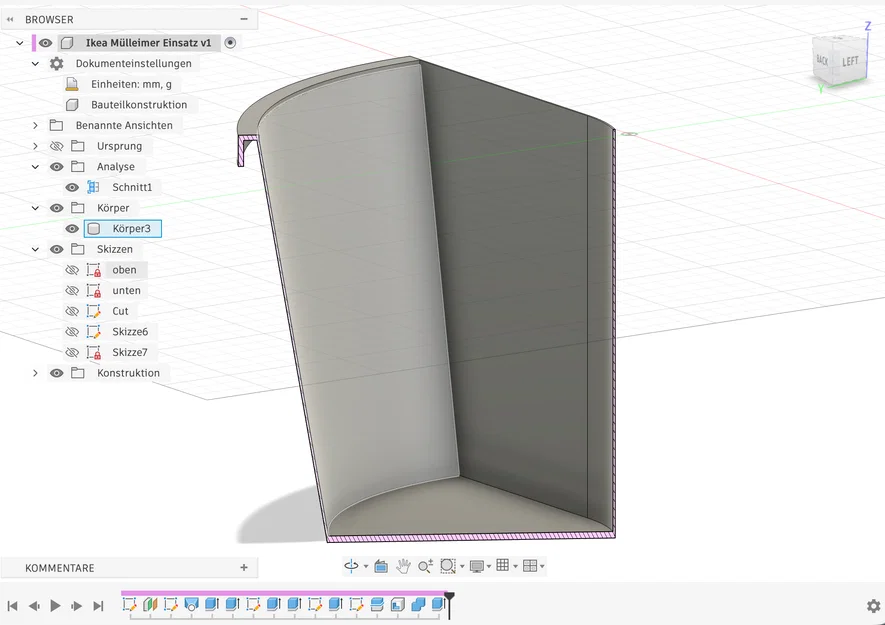Play the design timeline

(55, 606)
